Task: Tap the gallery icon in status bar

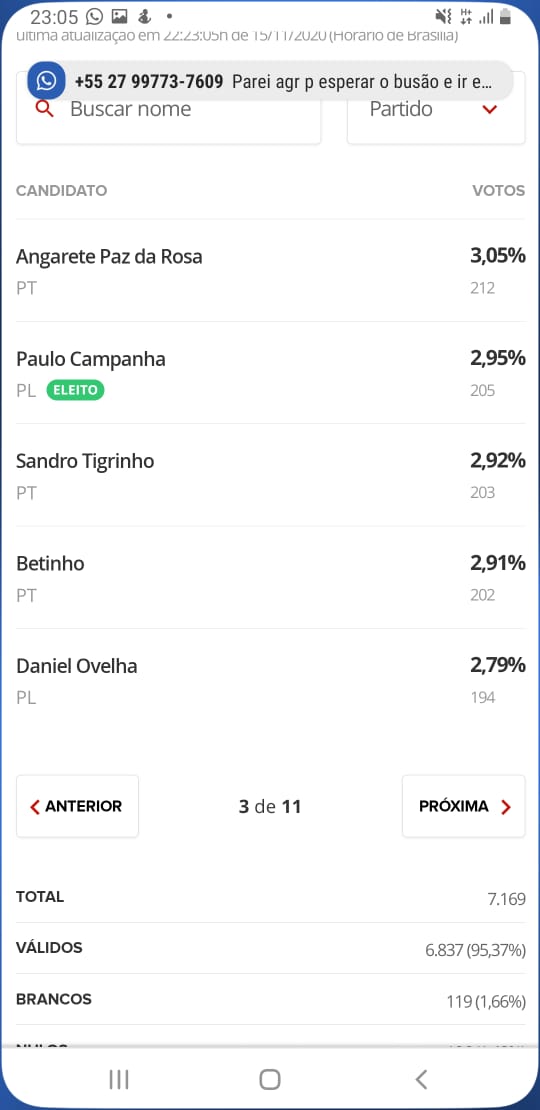Action: point(119,16)
